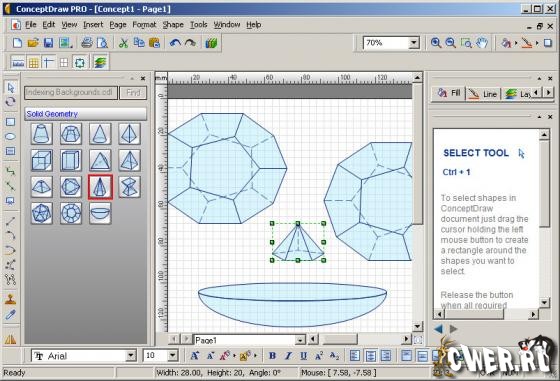Image resolution: width=560 pixels, height=381 pixels.
Task: Open the font size 10 dropdown
Action: 173,356
